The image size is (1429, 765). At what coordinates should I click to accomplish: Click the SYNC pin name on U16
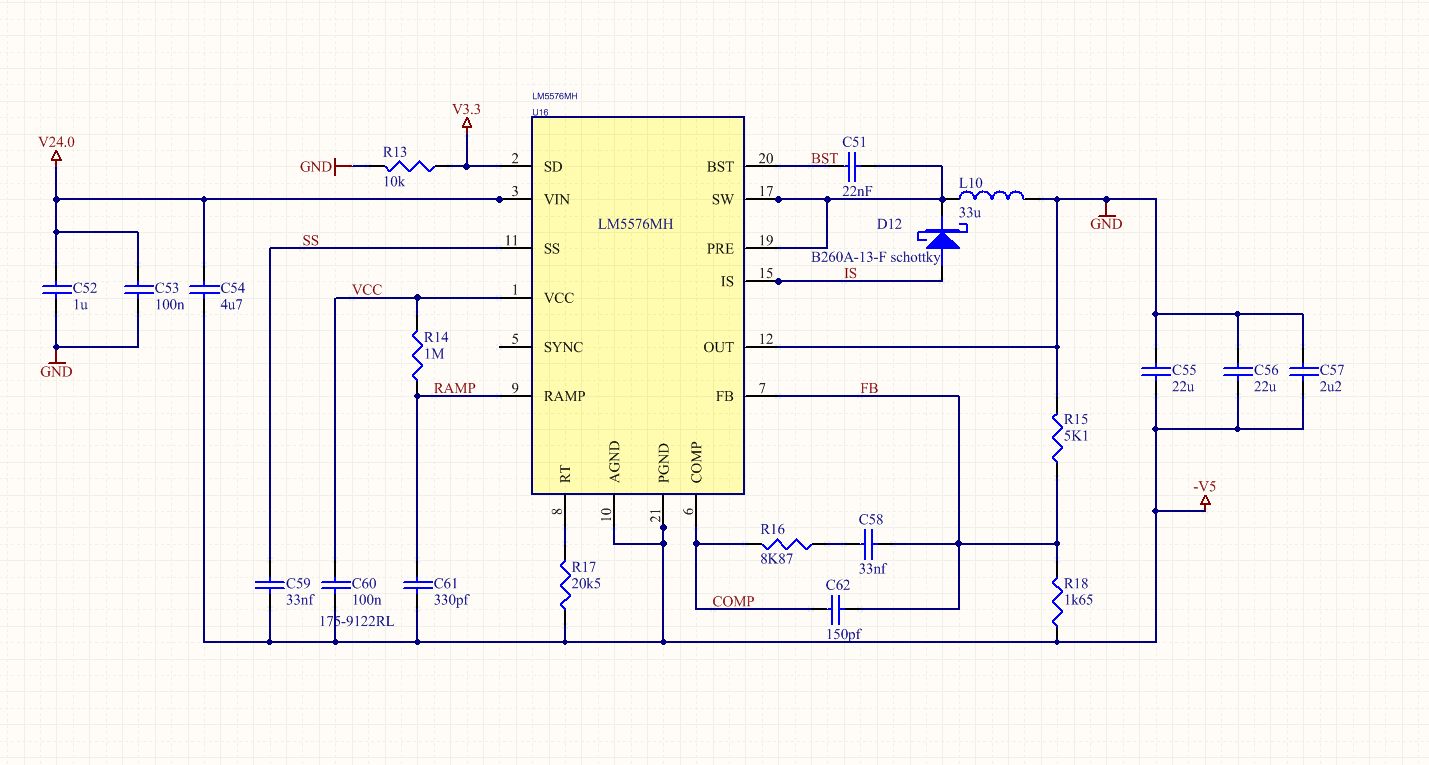tap(563, 347)
